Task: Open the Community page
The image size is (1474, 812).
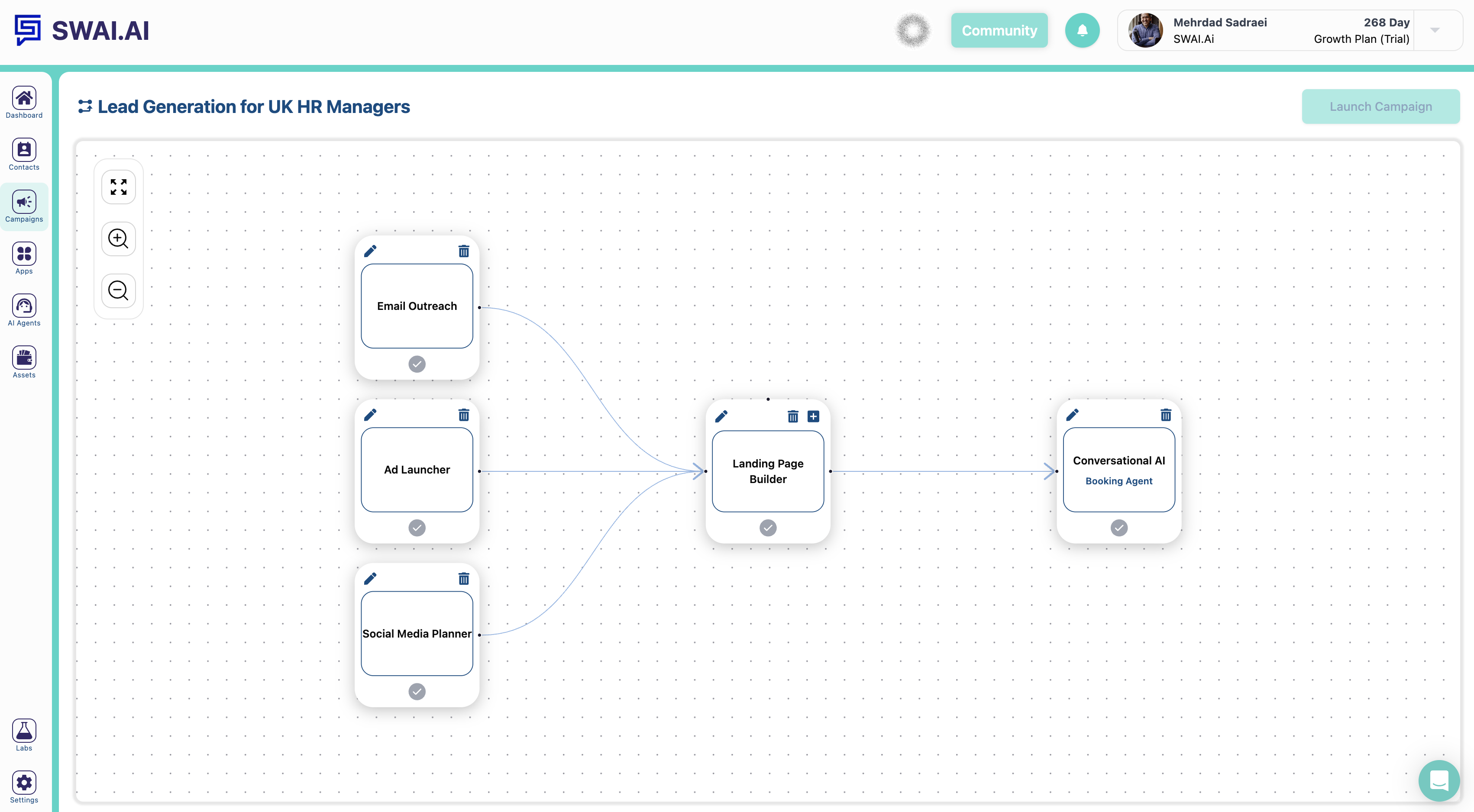Action: 999,30
